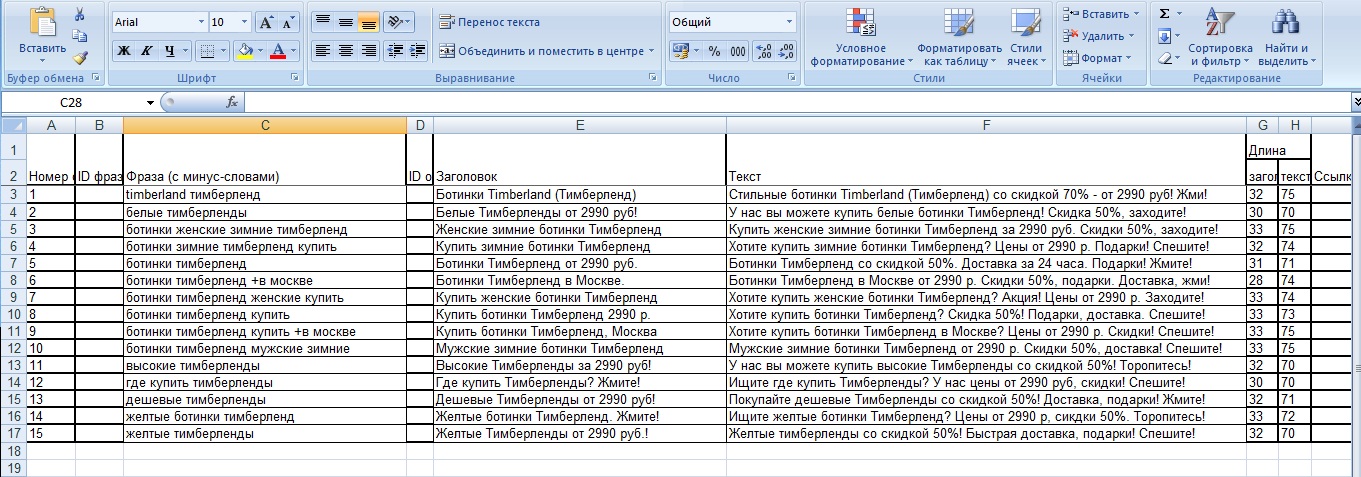The image size is (1361, 477).
Task: Click the Select All corner button
Action: [x=13, y=125]
